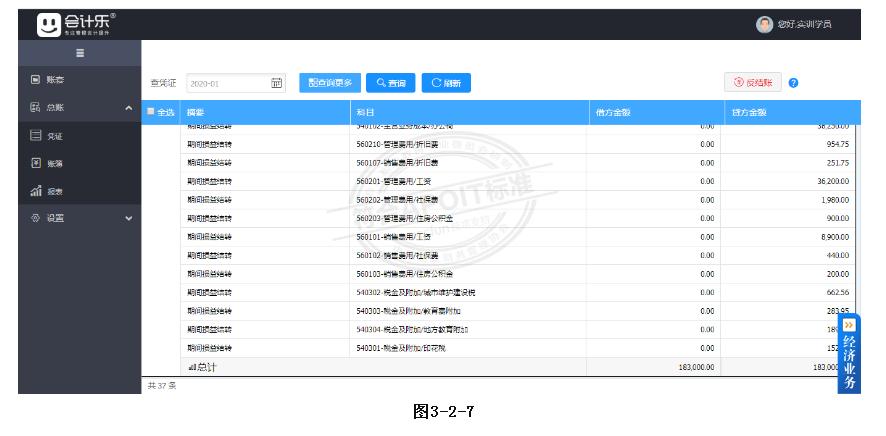Click the 总账 ledger icon in sidebar
Screen dimensions: 886x436
(35, 107)
